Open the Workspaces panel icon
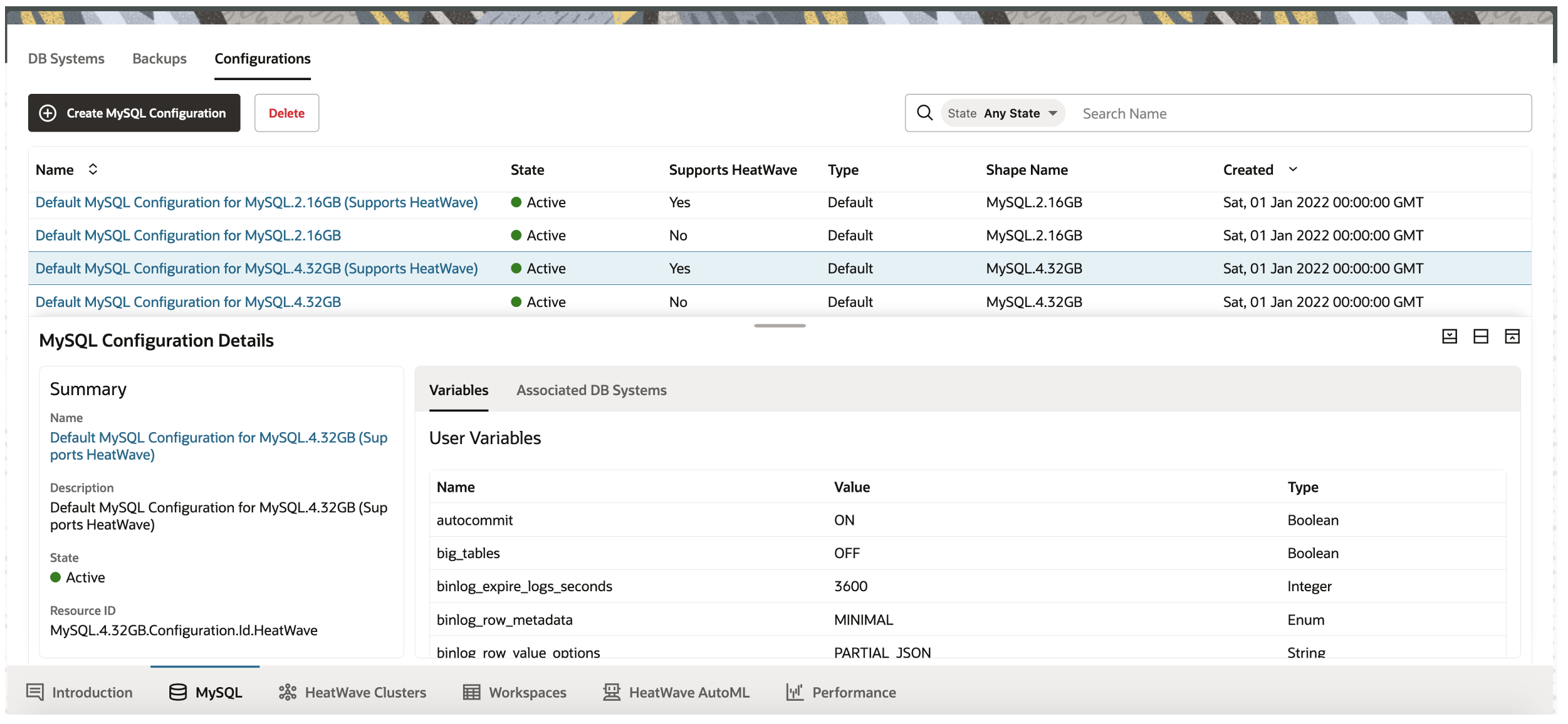 pos(471,692)
